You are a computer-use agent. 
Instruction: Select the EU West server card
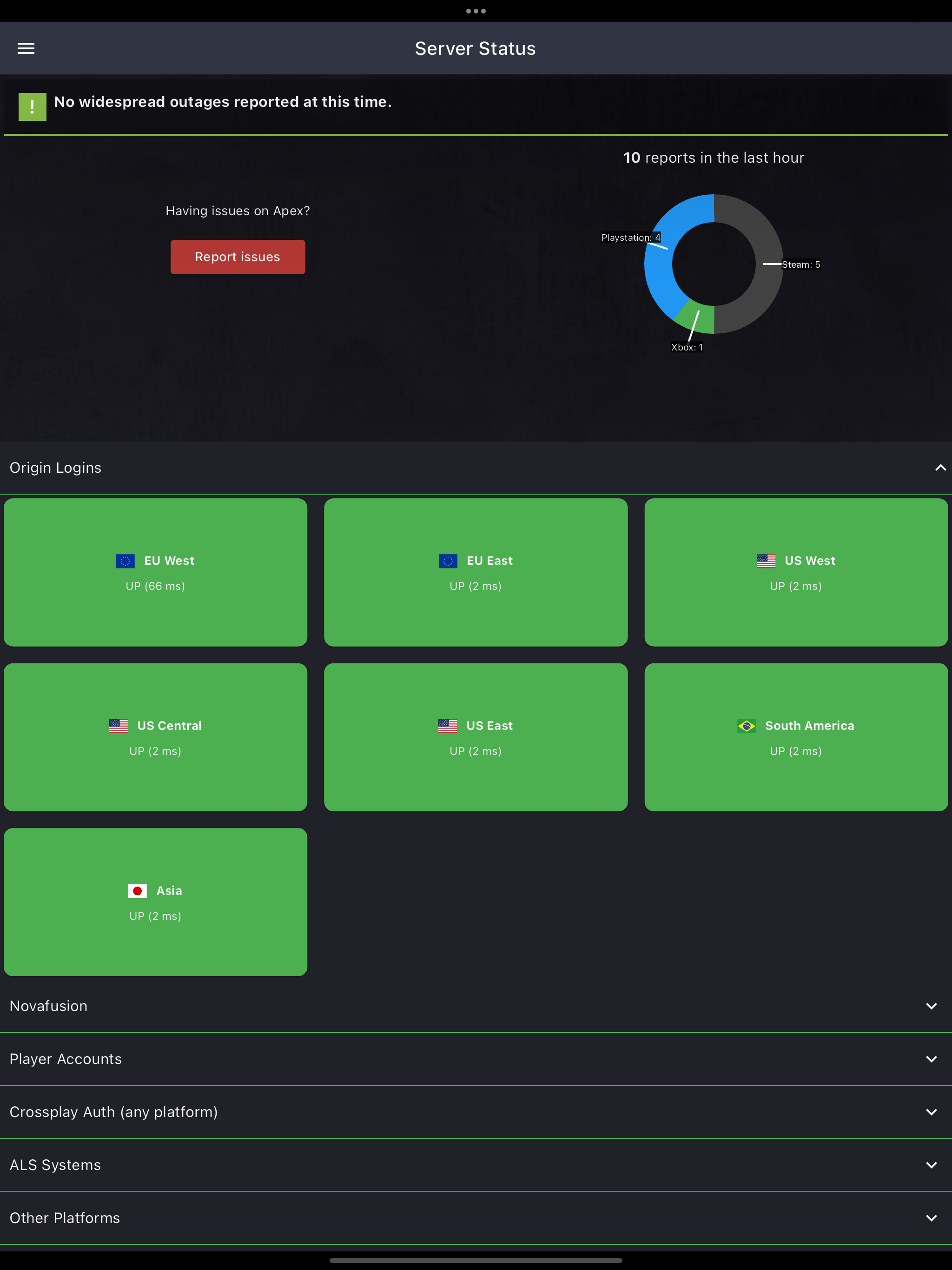[156, 572]
